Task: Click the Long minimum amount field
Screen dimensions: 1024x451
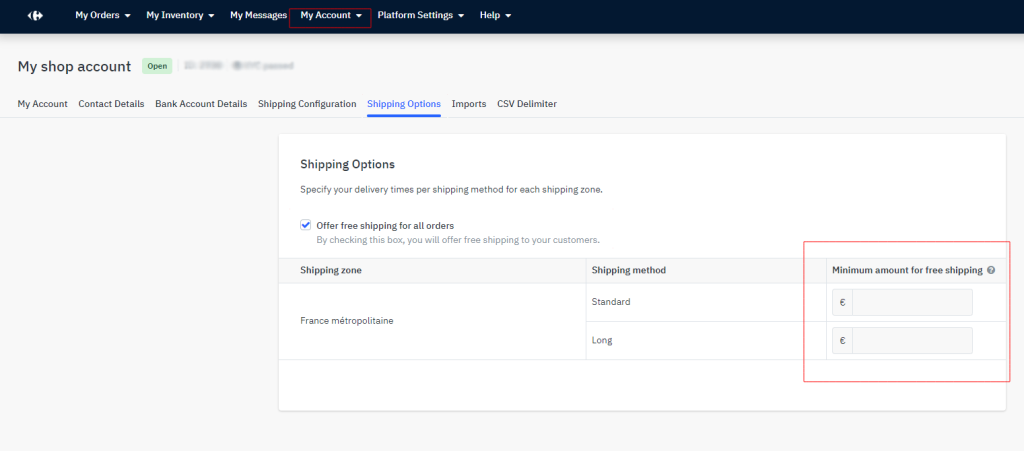Action: [x=911, y=340]
